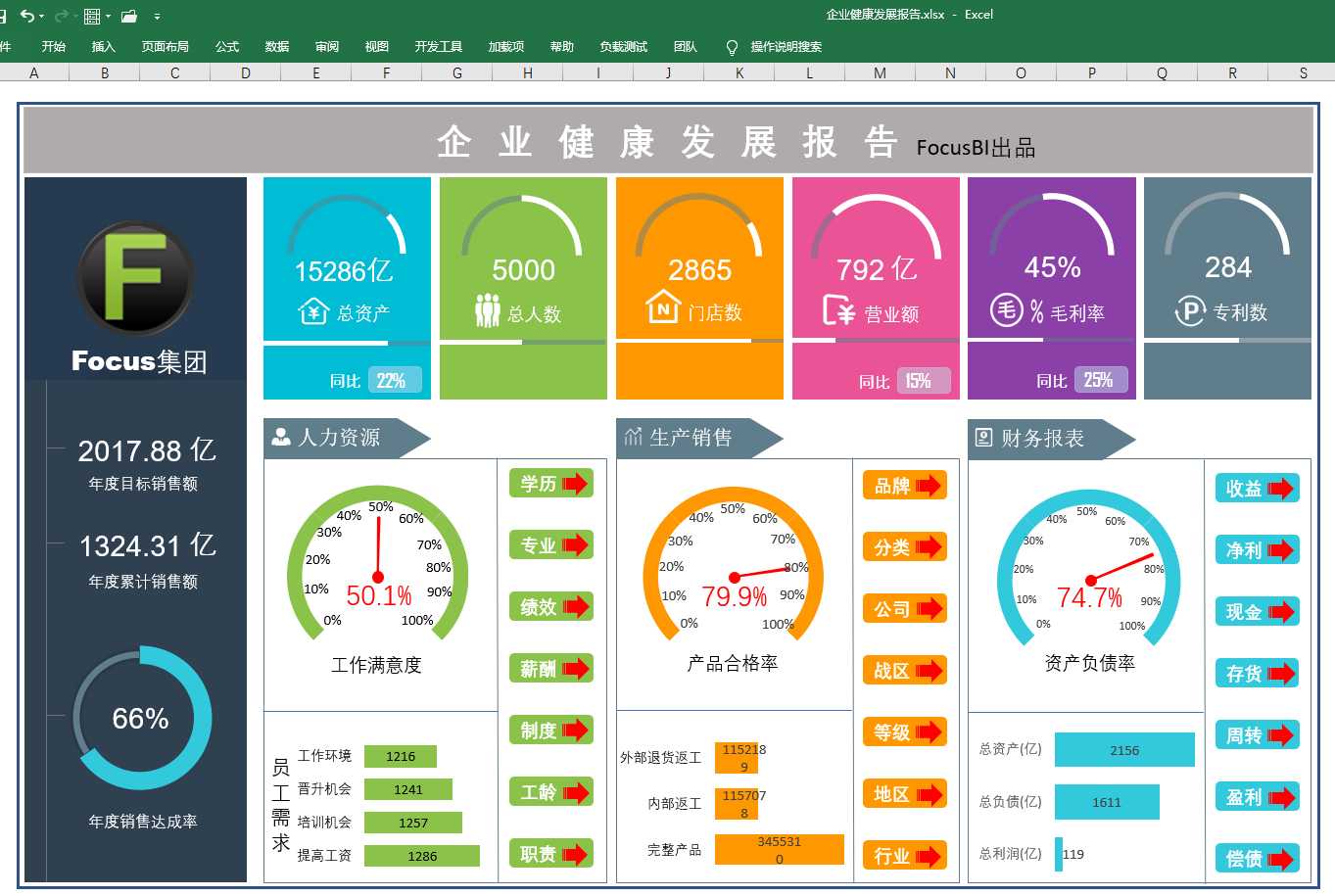Click the 现金 blue arrow button

pos(1258,611)
